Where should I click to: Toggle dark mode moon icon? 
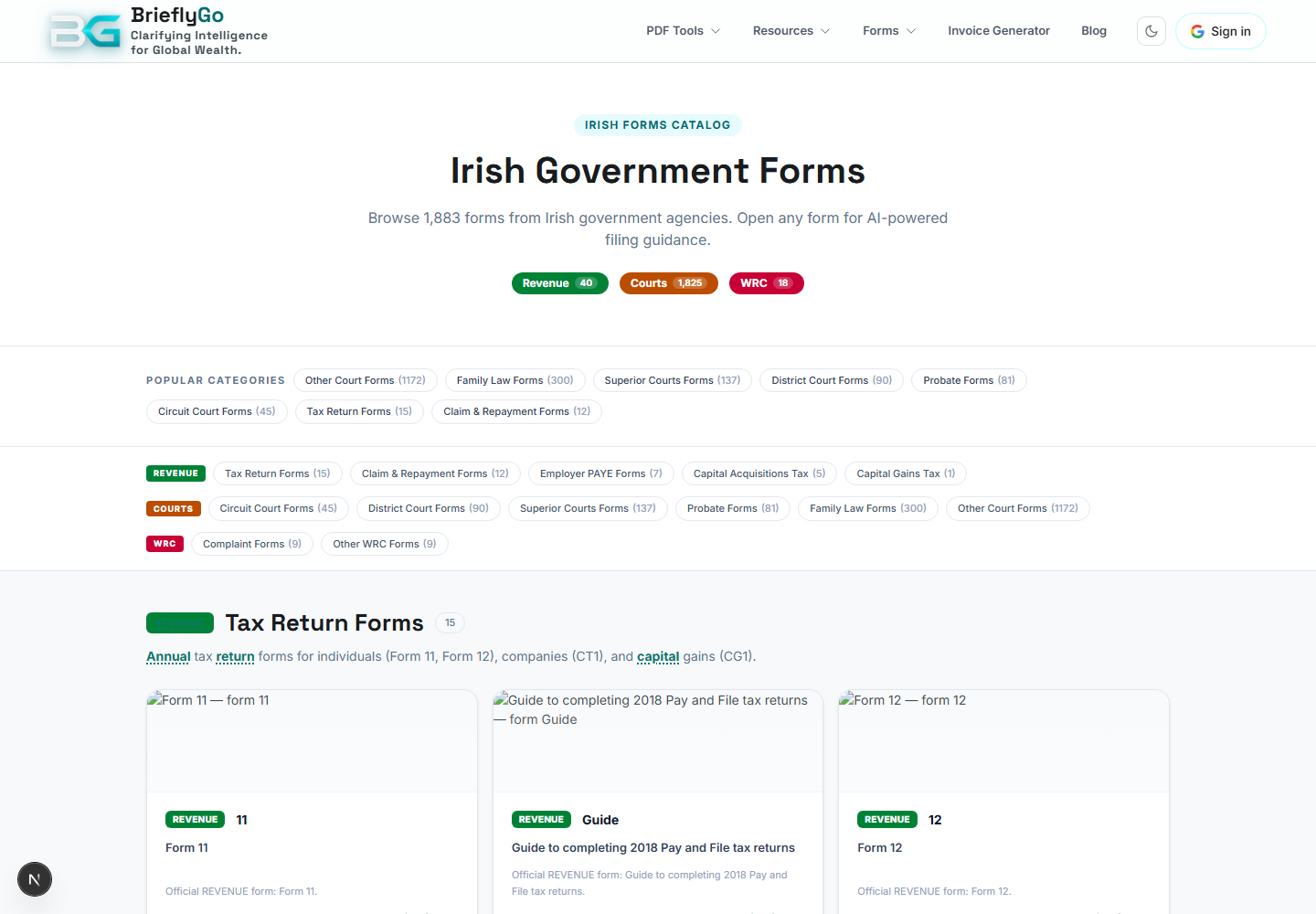click(1151, 31)
